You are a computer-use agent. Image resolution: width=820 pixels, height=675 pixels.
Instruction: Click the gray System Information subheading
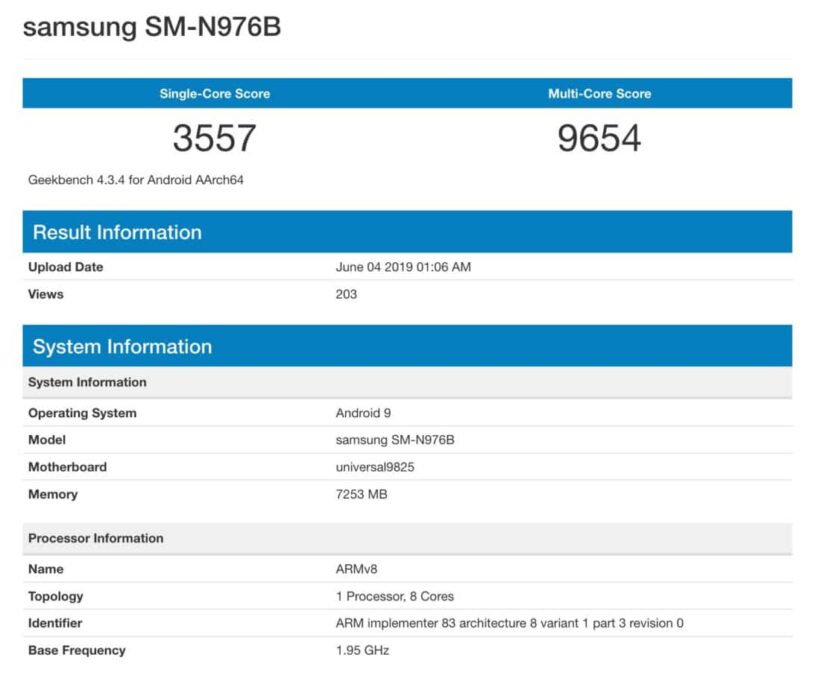[x=87, y=382]
